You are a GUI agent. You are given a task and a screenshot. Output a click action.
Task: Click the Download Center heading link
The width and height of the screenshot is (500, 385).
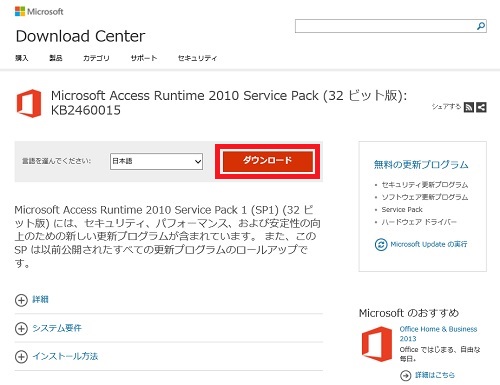pyautogui.click(x=80, y=36)
